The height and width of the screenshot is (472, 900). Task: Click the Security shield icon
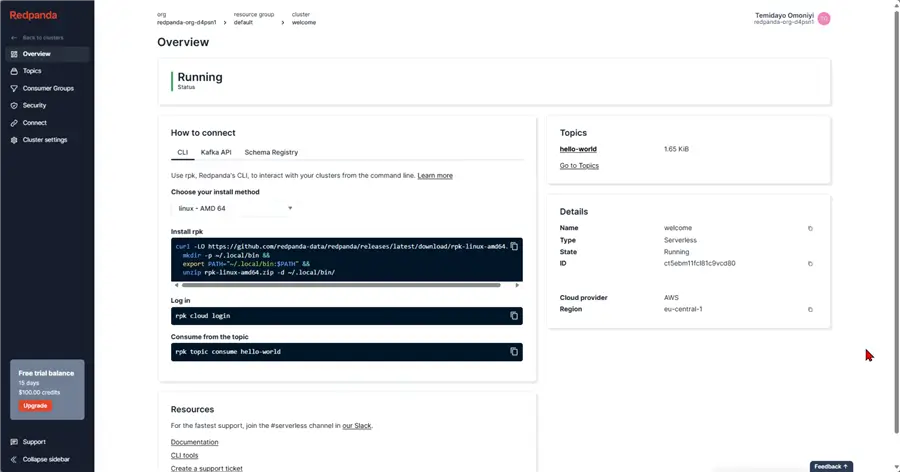click(x=14, y=106)
